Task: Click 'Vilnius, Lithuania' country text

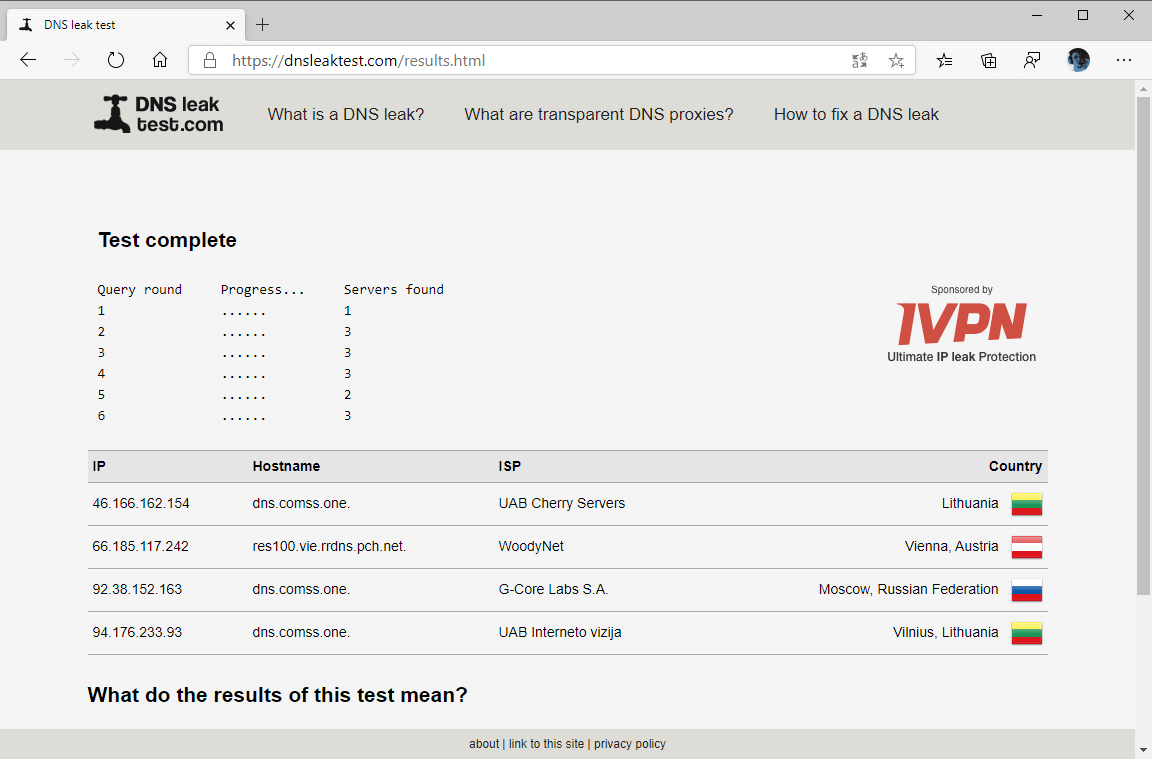Action: pyautogui.click(x=946, y=632)
